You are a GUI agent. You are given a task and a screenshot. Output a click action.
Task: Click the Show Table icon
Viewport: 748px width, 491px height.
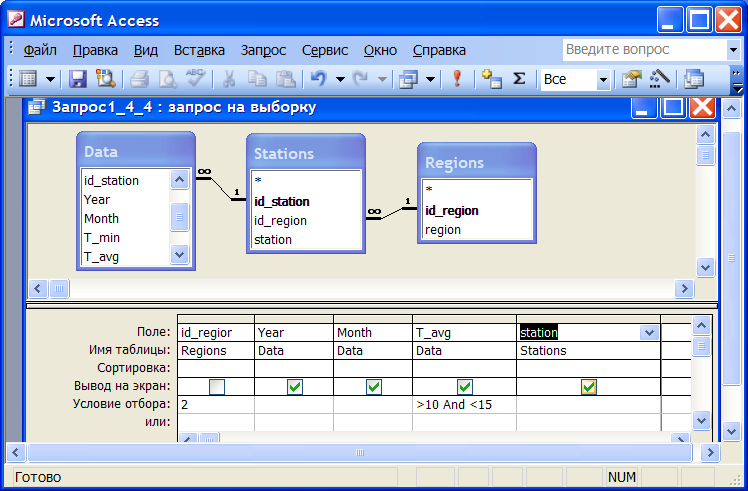[491, 79]
